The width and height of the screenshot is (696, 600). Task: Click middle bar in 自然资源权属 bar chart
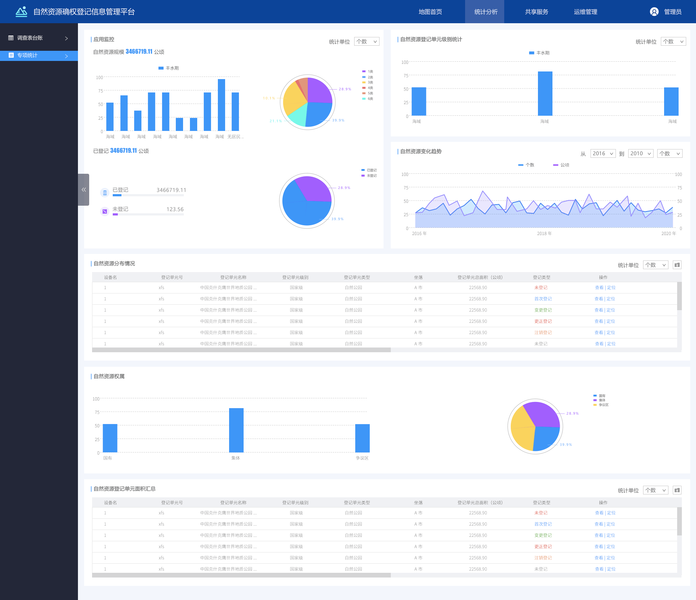coord(236,430)
